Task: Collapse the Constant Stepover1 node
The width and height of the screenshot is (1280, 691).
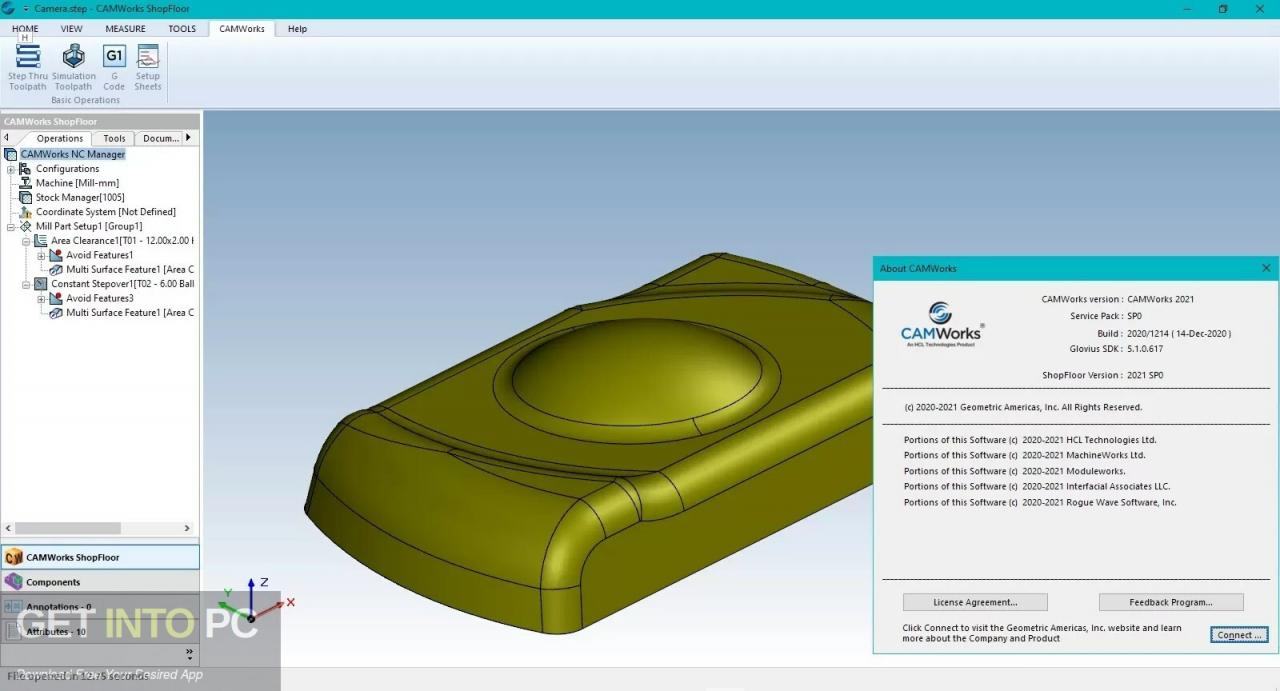Action: (26, 284)
